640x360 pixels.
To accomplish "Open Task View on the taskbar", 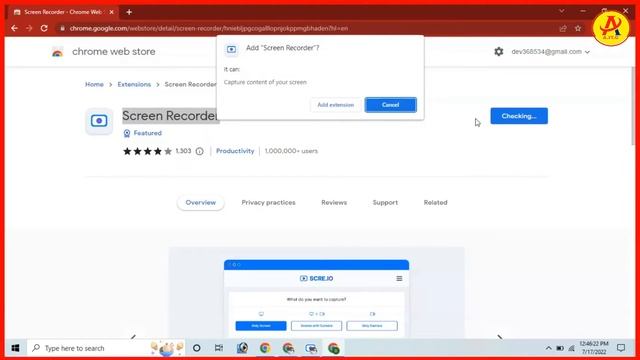I will coord(219,348).
